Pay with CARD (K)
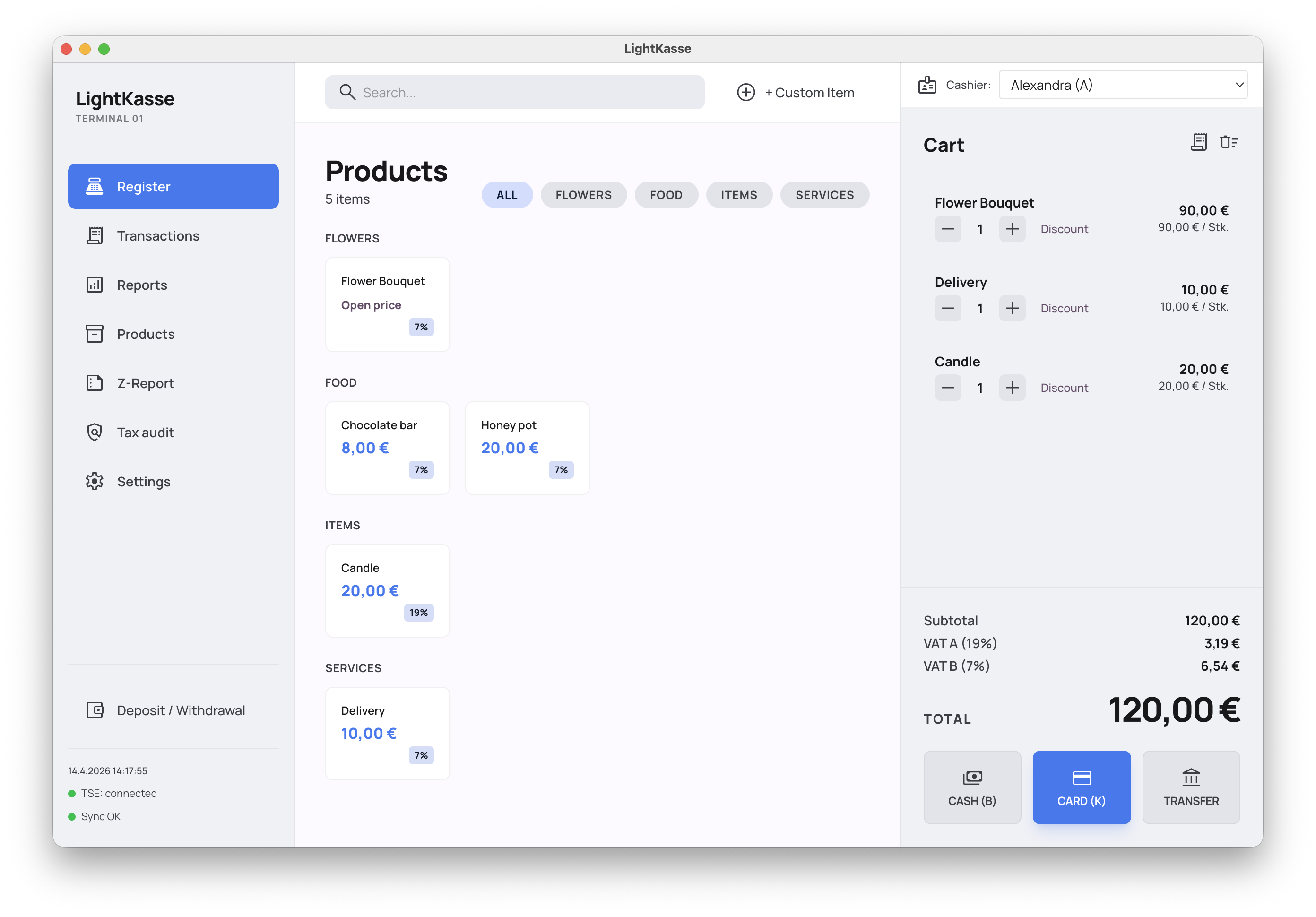Viewport: 1316px width, 917px height. (x=1081, y=787)
